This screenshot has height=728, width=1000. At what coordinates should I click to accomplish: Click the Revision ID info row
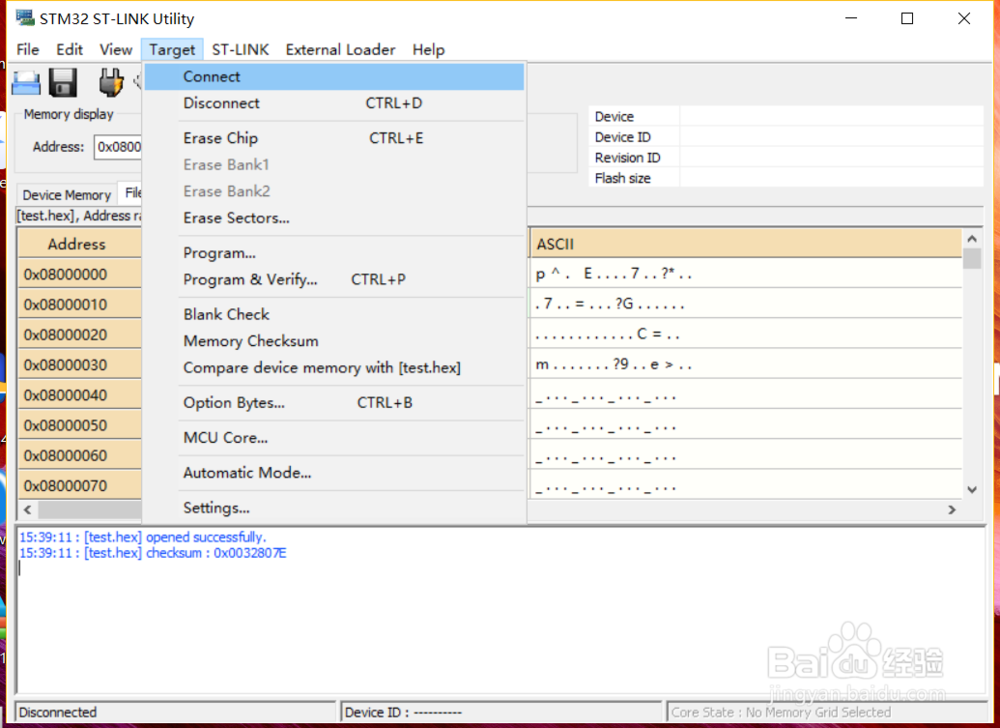[786, 157]
